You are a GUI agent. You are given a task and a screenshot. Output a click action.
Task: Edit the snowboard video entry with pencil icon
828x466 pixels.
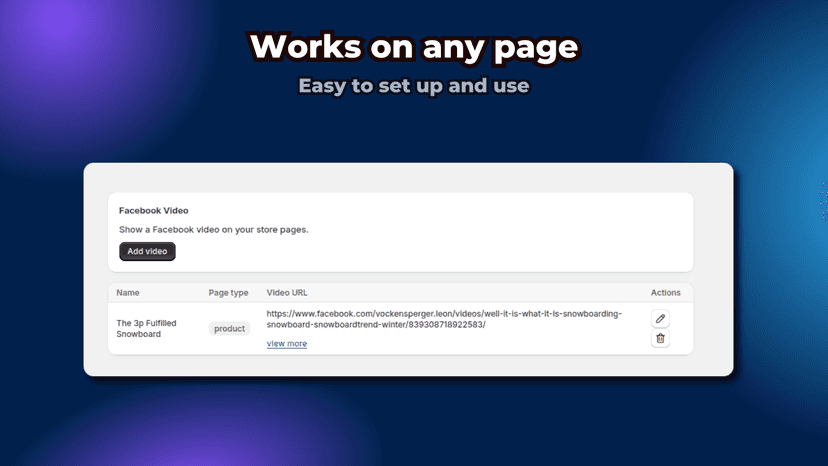(660, 319)
